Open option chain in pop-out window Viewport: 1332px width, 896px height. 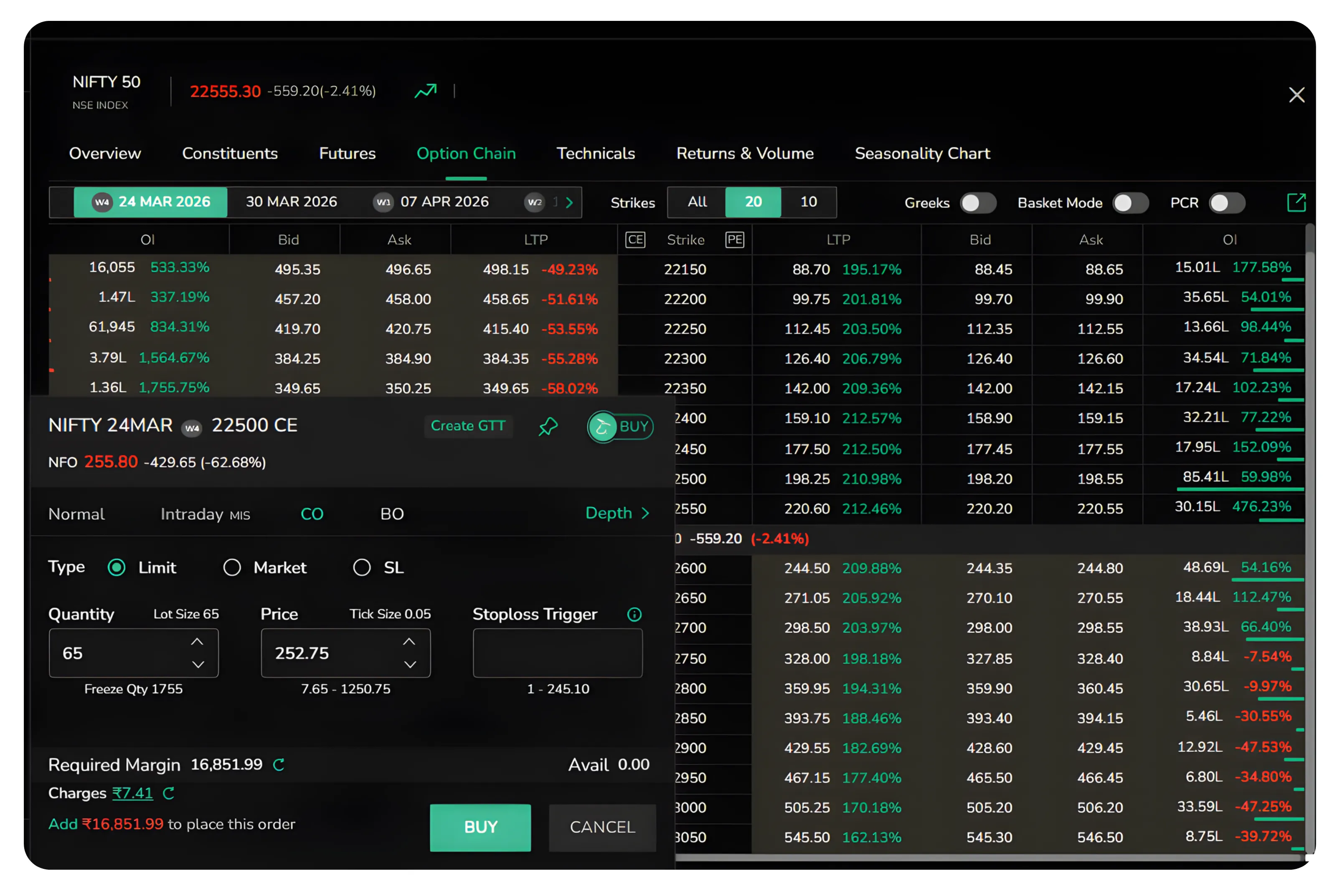point(1296,202)
